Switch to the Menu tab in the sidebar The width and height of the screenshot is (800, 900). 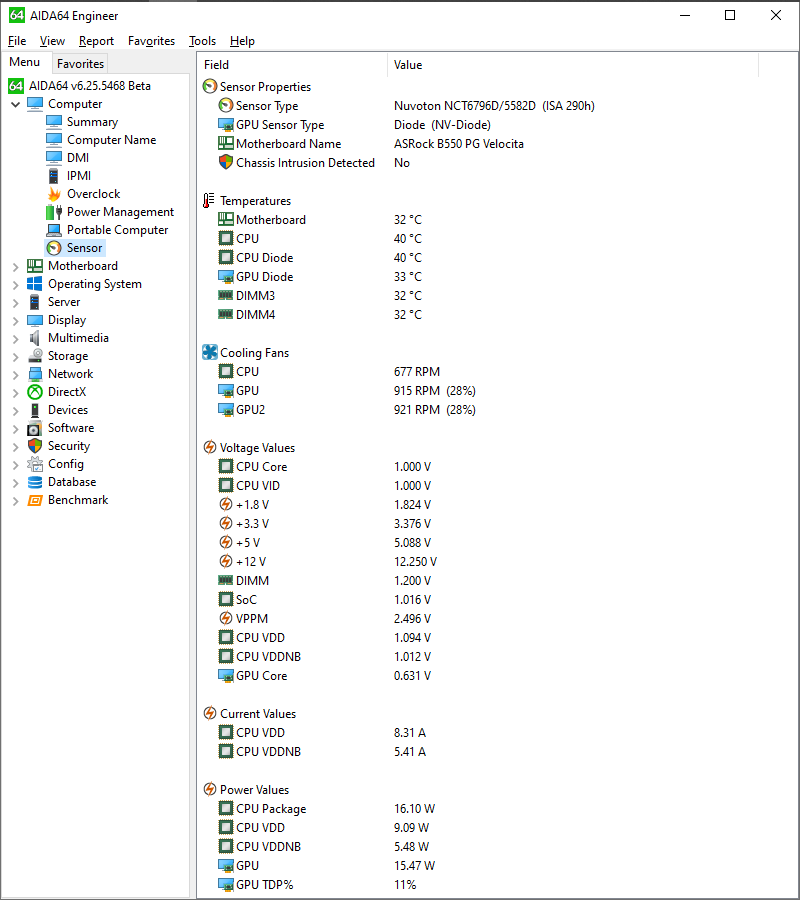click(25, 62)
